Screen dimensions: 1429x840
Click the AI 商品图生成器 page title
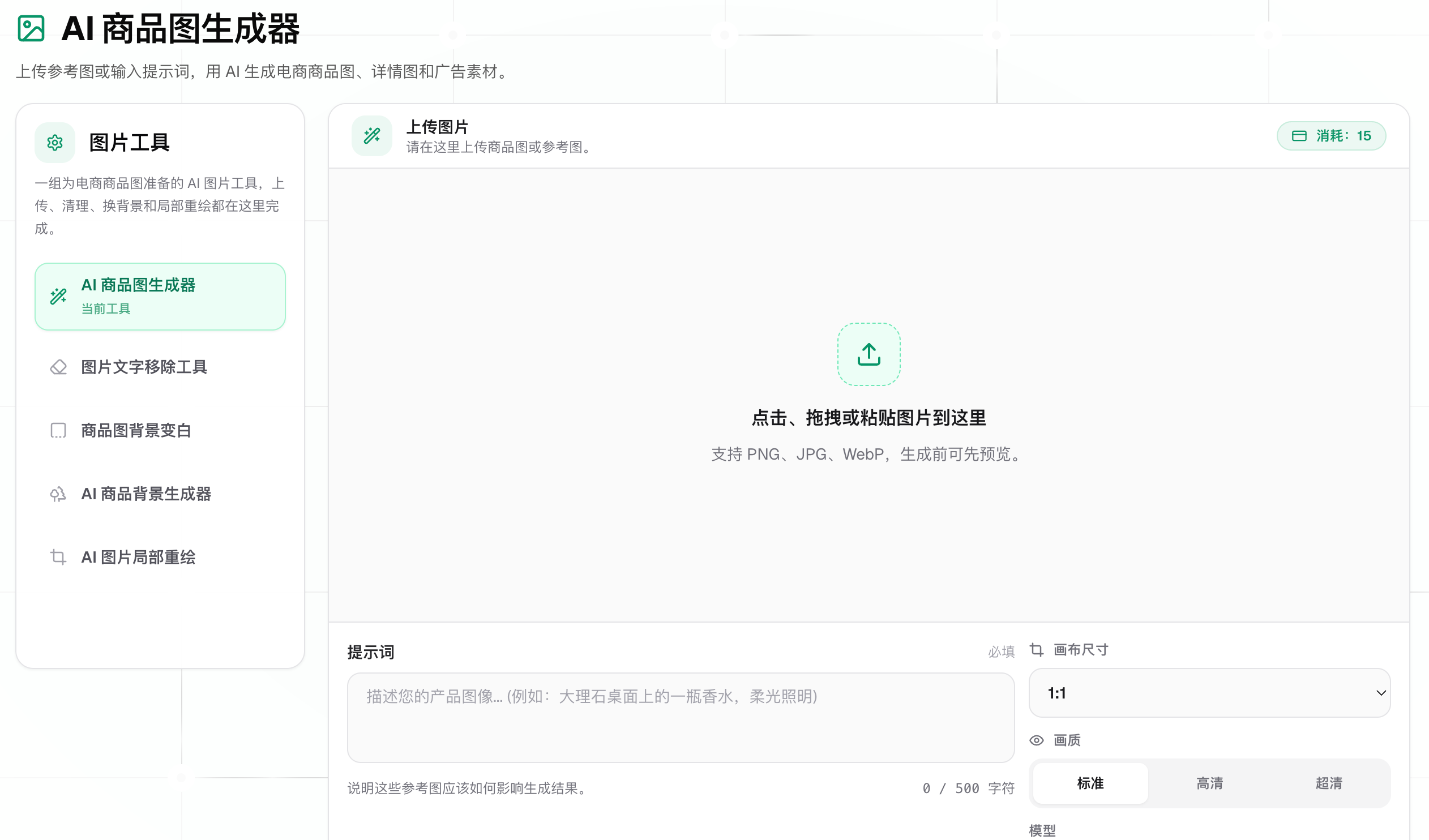(x=181, y=28)
